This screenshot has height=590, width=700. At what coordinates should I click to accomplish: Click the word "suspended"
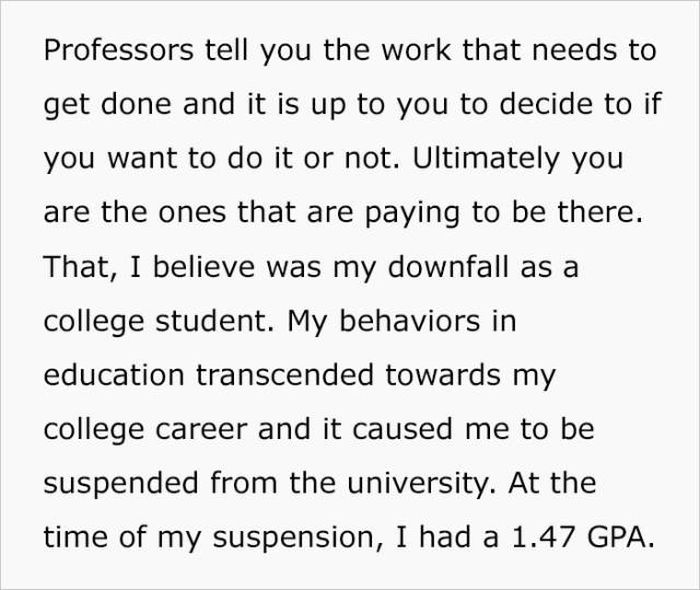(x=121, y=483)
